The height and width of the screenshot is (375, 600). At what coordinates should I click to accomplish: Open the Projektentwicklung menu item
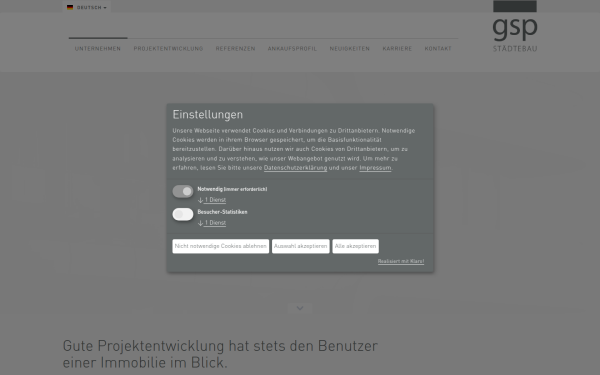click(x=168, y=49)
